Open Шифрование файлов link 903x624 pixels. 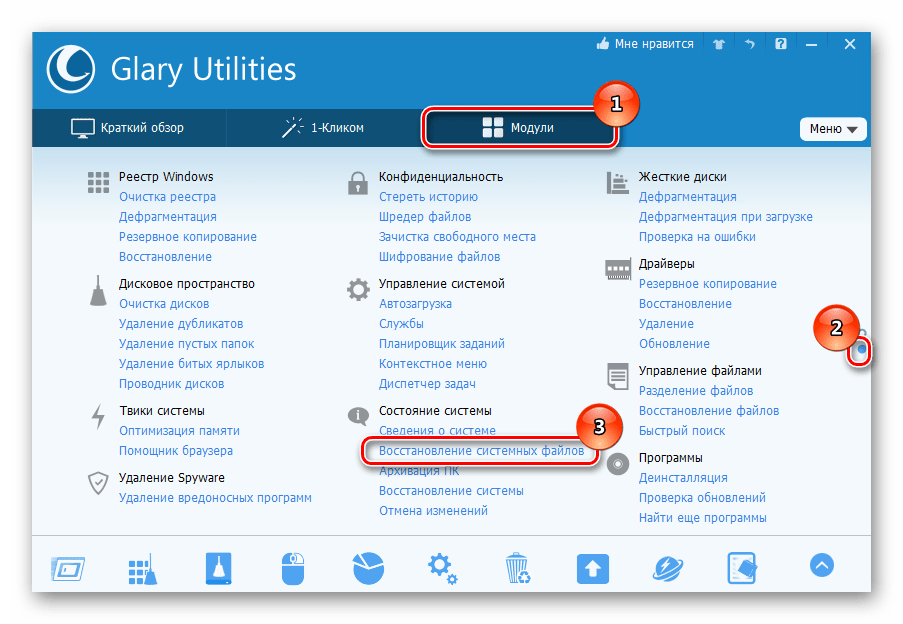pos(439,257)
